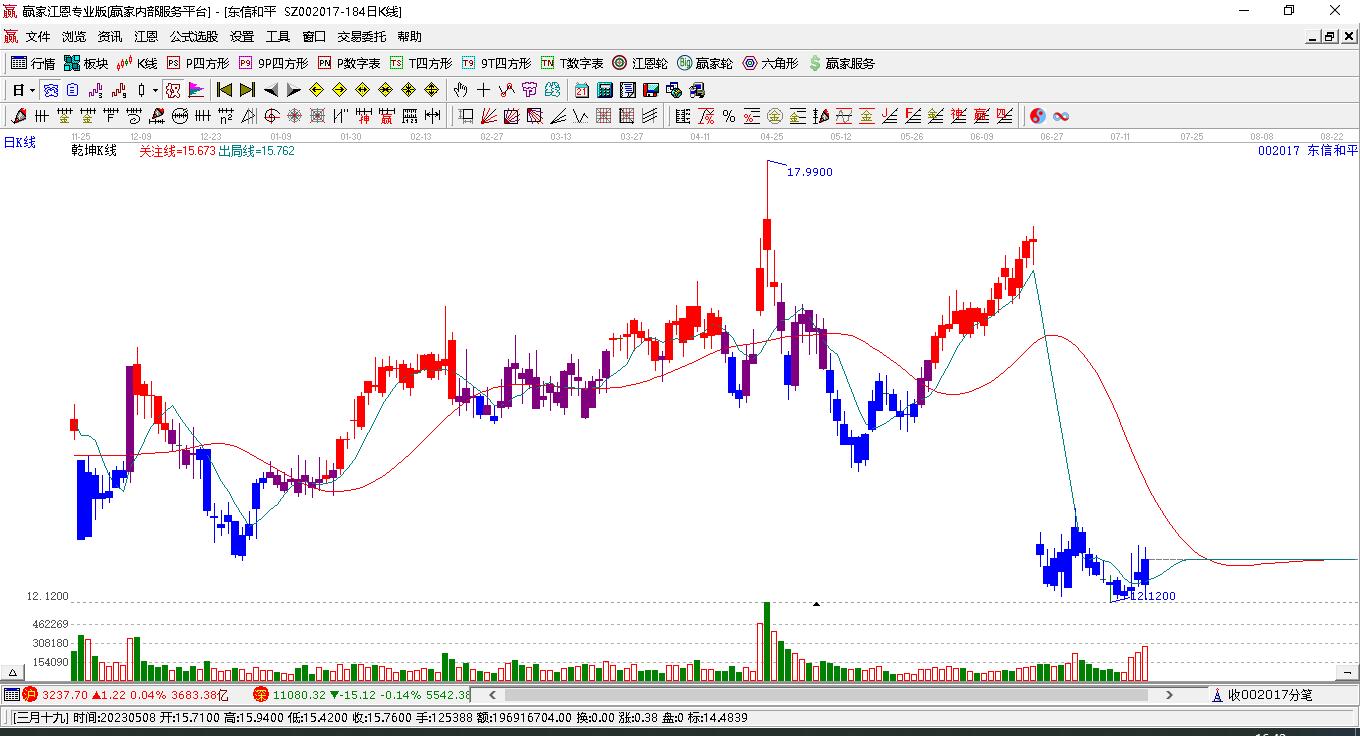Click the horizontal scrollbar thumb
The width and height of the screenshot is (1360, 736).
point(826,694)
